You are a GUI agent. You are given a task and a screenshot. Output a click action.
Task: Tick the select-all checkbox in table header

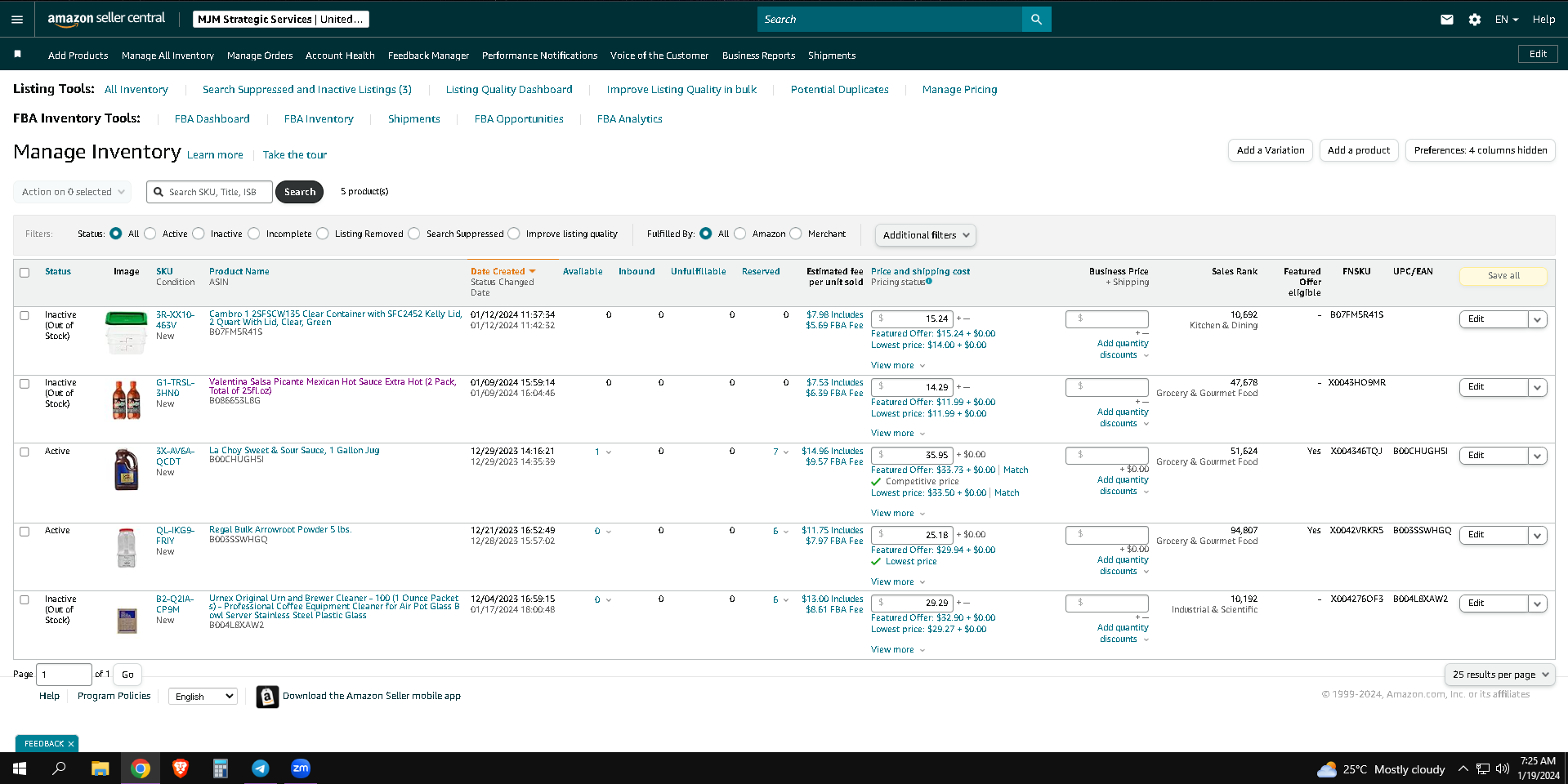point(25,273)
